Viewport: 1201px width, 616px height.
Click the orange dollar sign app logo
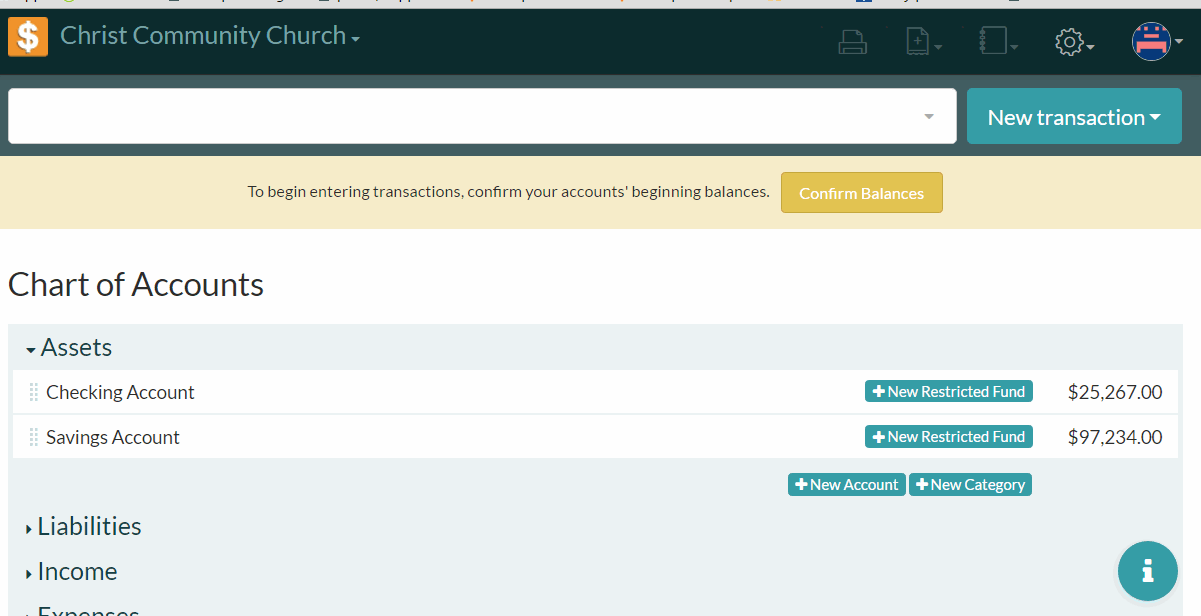pyautogui.click(x=28, y=37)
